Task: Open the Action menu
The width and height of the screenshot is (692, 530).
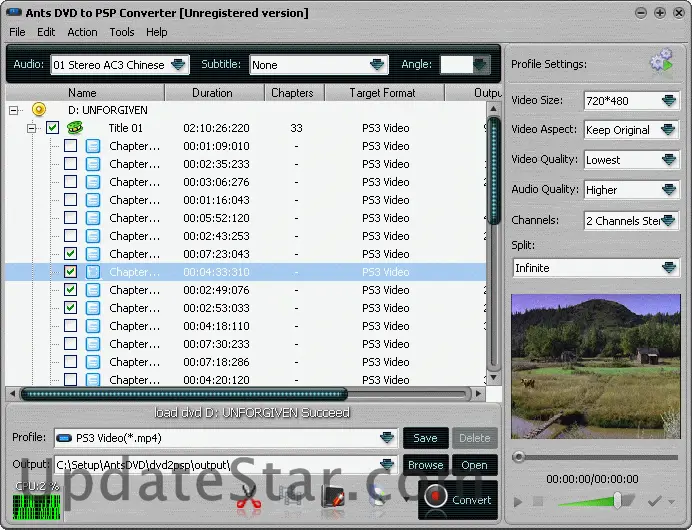Action: tap(82, 32)
